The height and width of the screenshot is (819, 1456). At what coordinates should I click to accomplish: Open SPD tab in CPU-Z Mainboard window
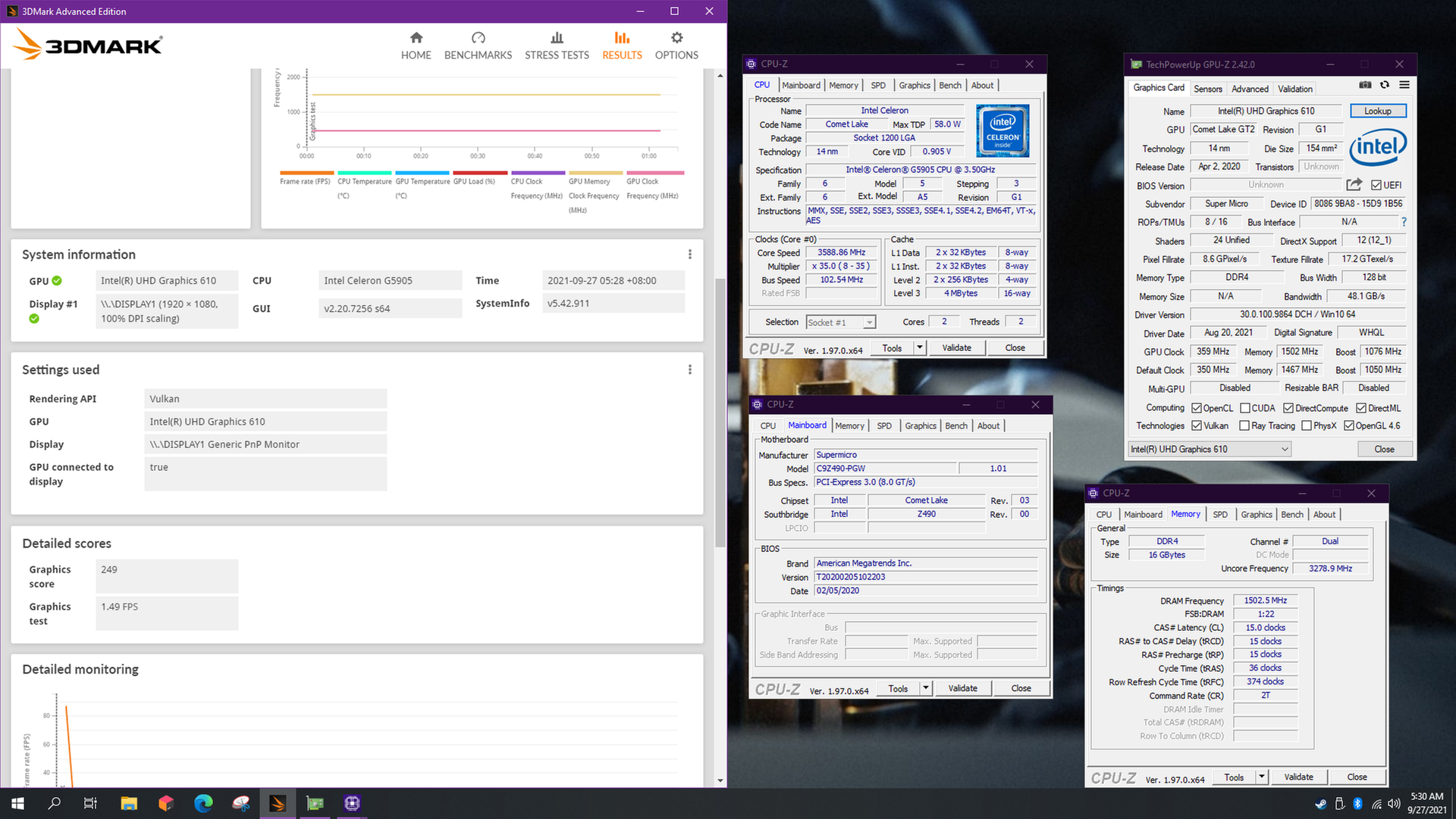tap(884, 426)
